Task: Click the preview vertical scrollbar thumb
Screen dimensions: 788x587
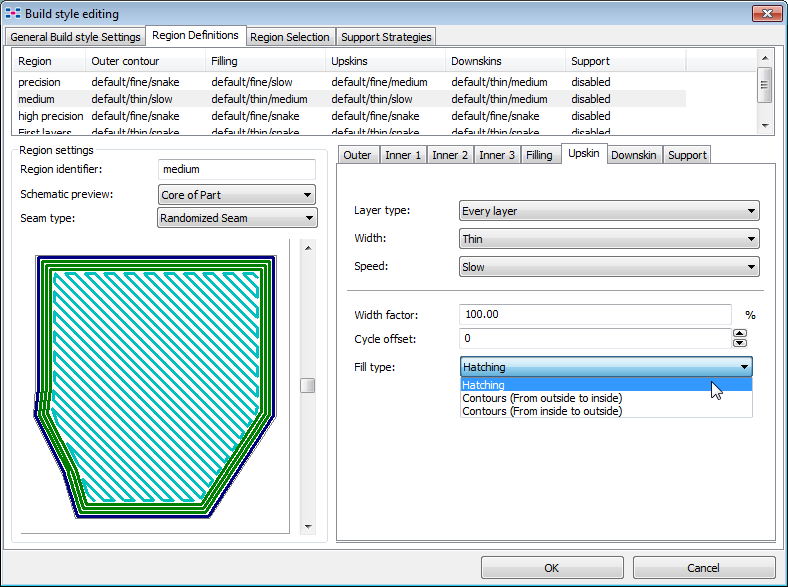Action: coord(307,386)
